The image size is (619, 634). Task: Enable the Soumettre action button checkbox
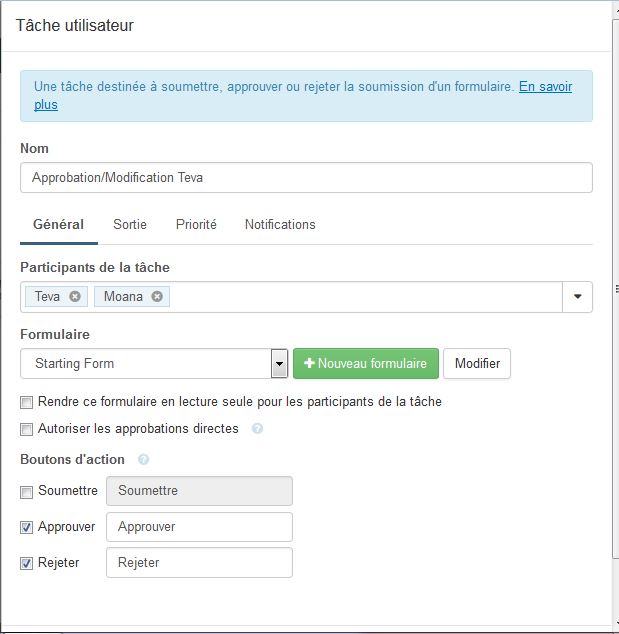(x=27, y=491)
